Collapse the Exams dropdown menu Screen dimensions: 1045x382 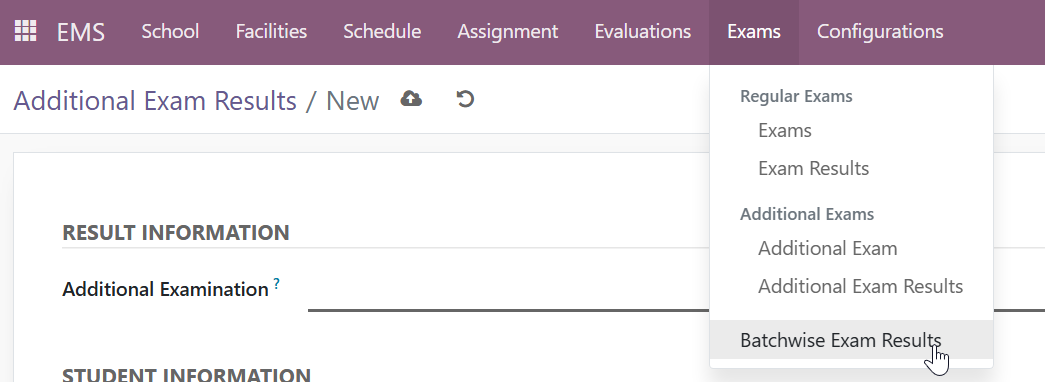754,31
